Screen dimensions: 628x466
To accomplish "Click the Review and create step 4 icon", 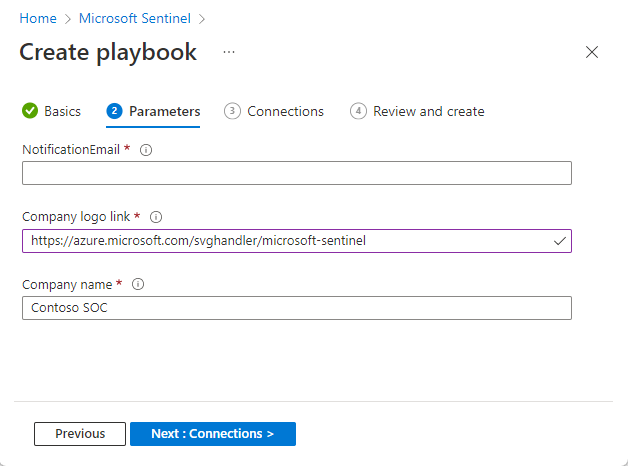I will pyautogui.click(x=358, y=111).
